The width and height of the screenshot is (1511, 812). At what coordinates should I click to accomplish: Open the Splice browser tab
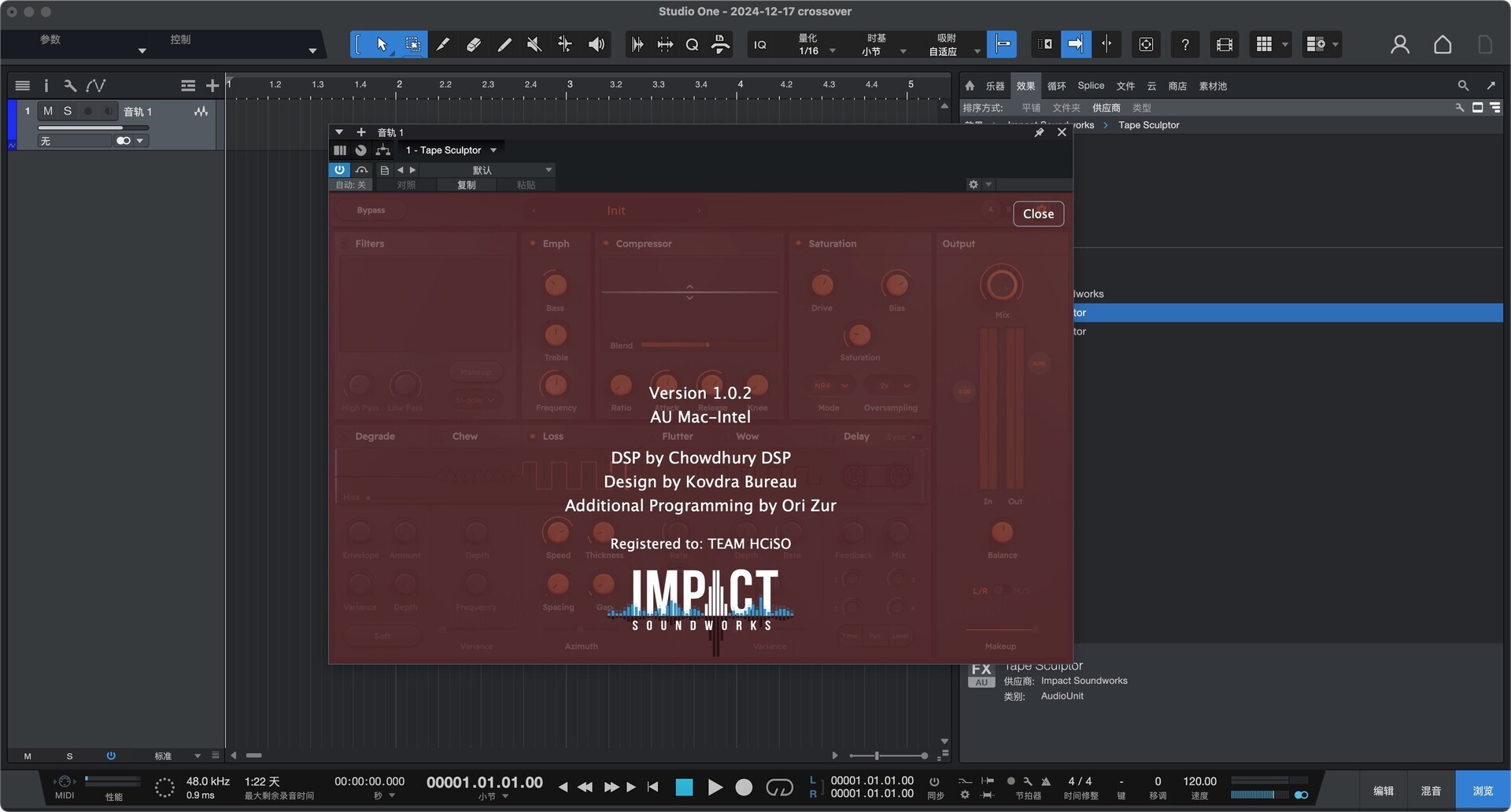click(1091, 86)
